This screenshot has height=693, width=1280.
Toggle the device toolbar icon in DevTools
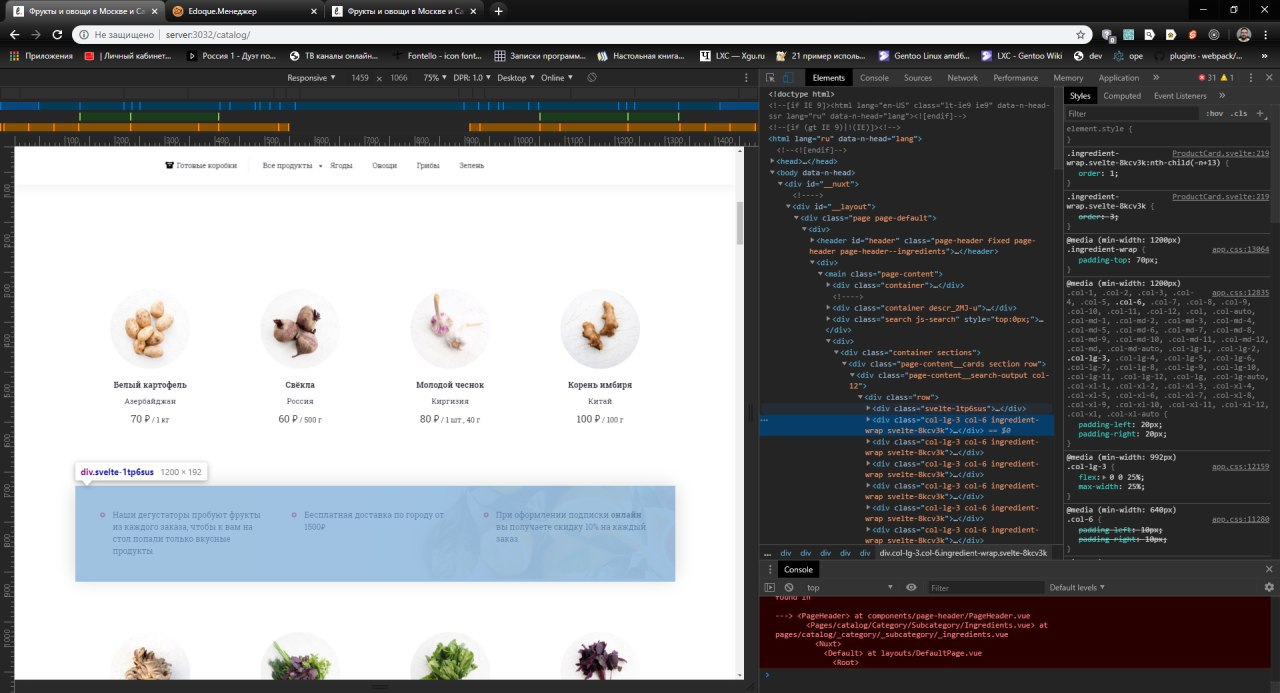tap(788, 78)
